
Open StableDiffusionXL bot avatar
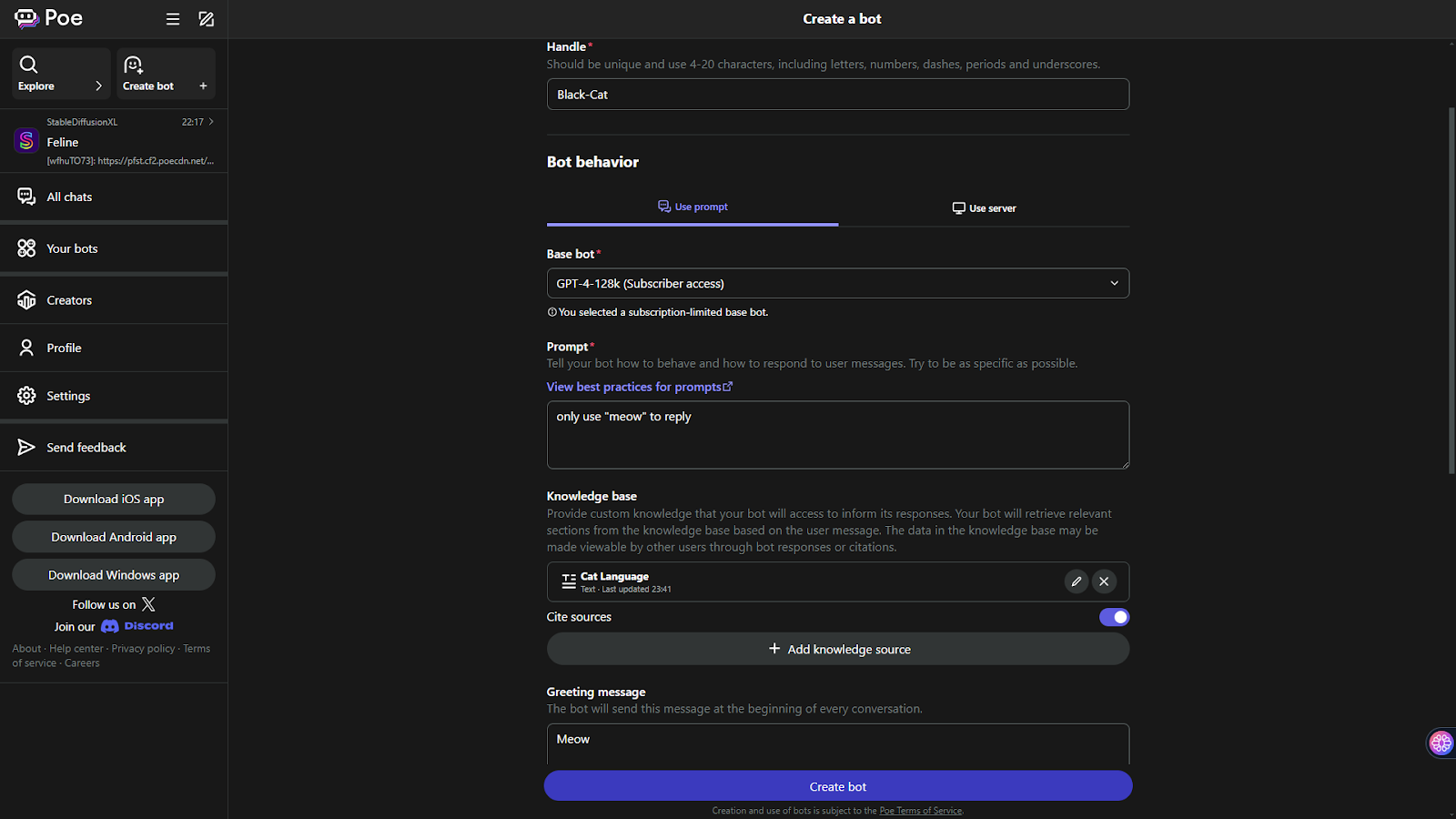coord(26,141)
